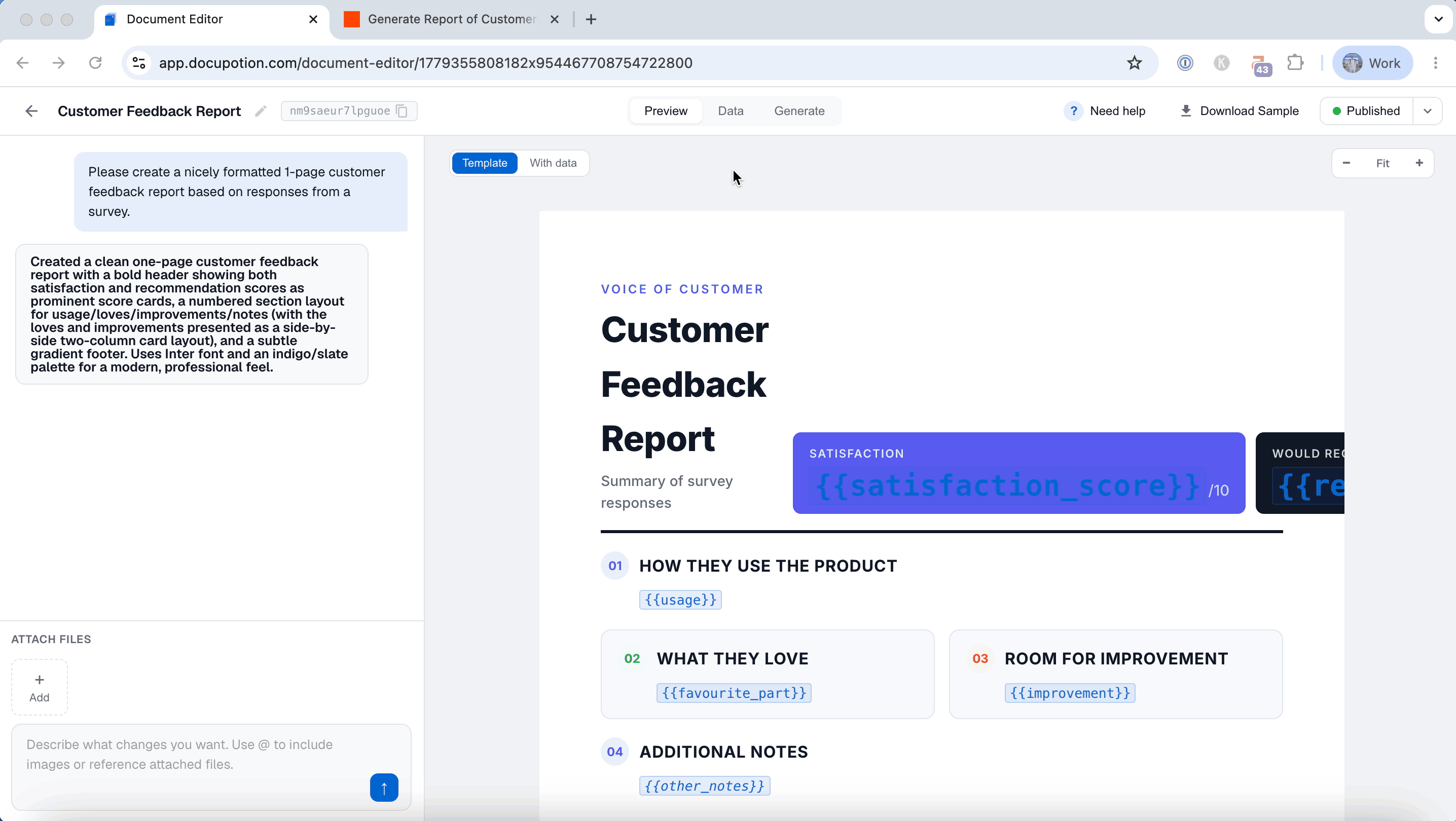The height and width of the screenshot is (821, 1456).
Task: Open the Generate tab
Action: click(x=799, y=111)
